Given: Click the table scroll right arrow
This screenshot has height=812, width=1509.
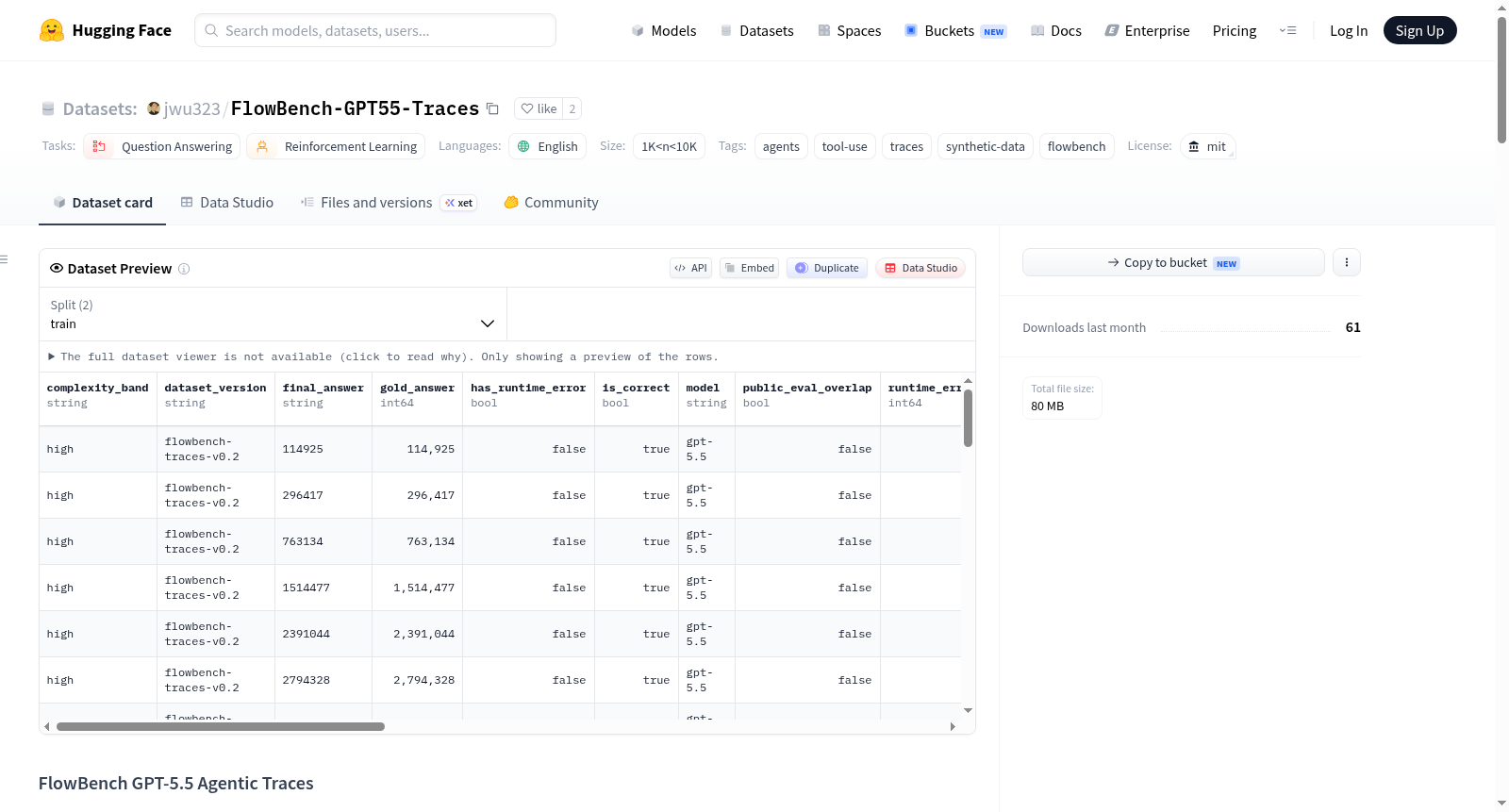Looking at the screenshot, I should coord(953,726).
